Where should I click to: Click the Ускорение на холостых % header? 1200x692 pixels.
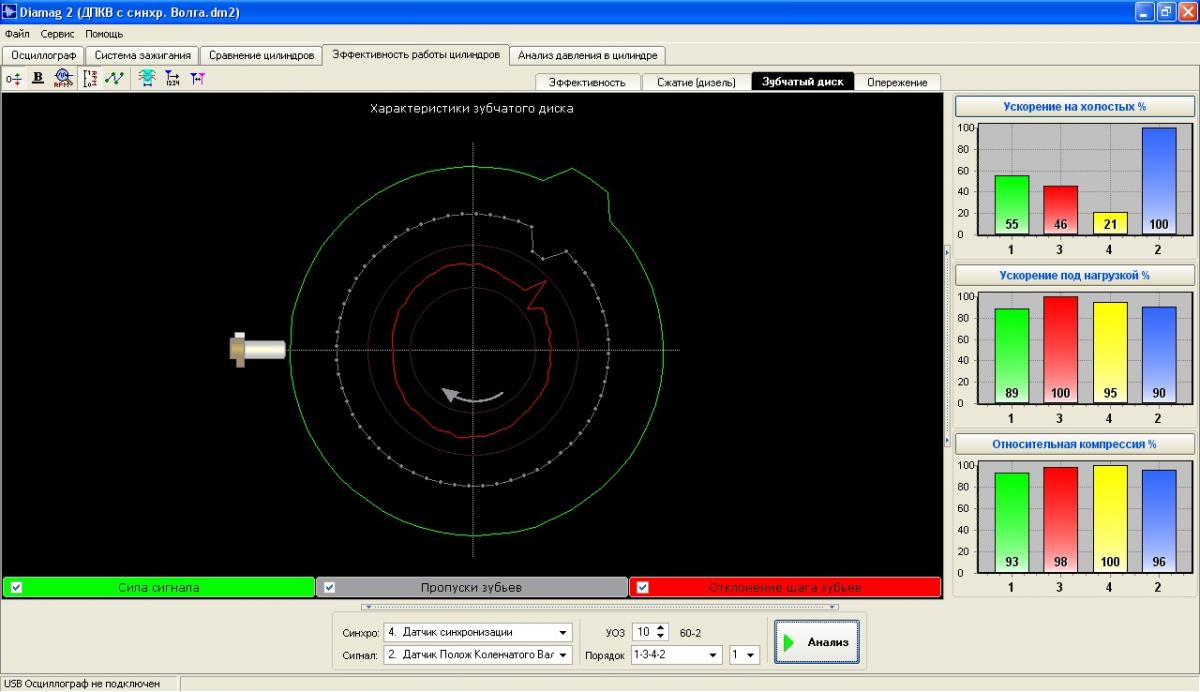[1075, 106]
